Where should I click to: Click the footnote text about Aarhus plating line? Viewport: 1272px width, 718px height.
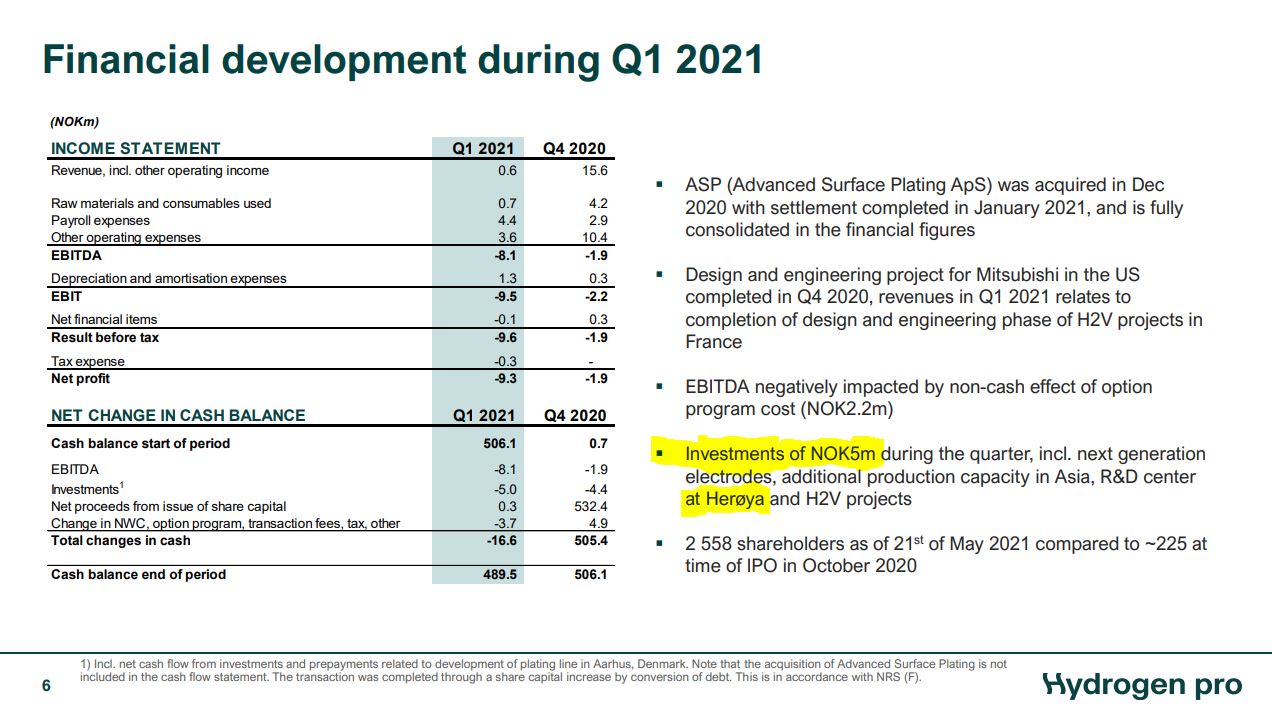pyautogui.click(x=543, y=670)
